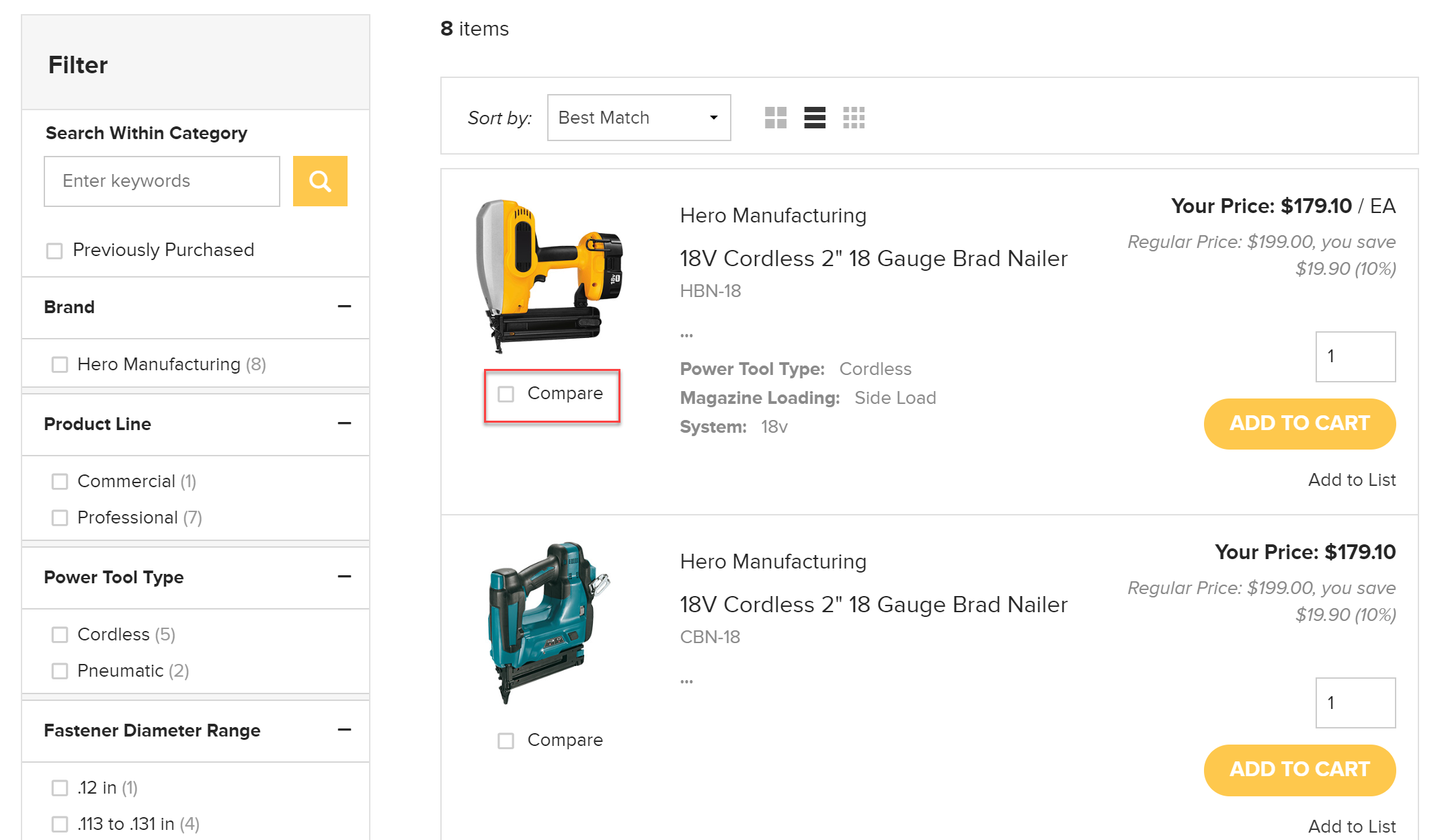Collapse the Power Tool Type section
This screenshot has height=840, width=1446.
(344, 577)
